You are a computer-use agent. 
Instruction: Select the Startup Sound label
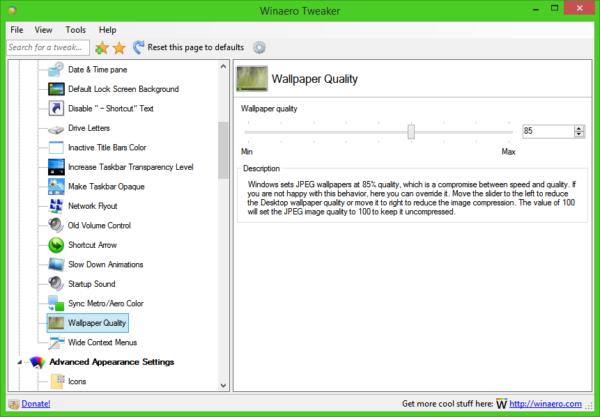(x=91, y=284)
